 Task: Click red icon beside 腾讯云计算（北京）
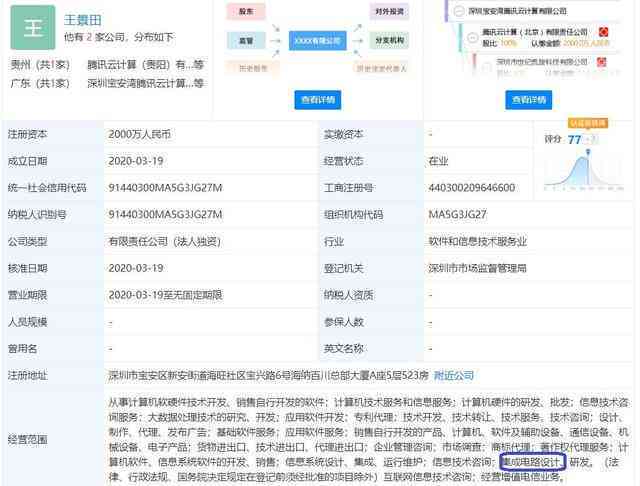coord(603,32)
